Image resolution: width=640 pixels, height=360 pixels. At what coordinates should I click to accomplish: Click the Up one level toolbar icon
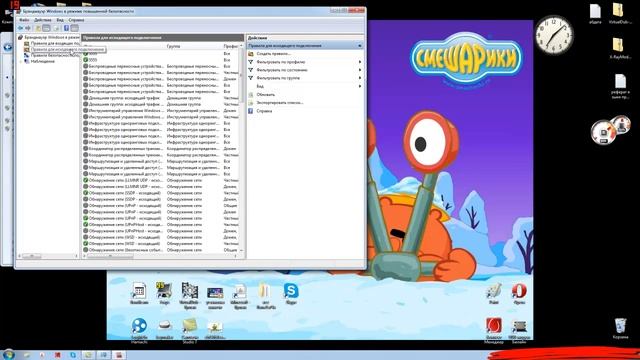[38, 28]
